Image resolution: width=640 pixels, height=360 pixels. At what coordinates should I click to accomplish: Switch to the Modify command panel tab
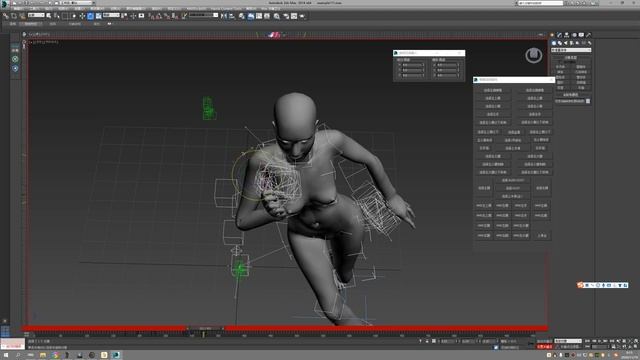pyautogui.click(x=559, y=35)
